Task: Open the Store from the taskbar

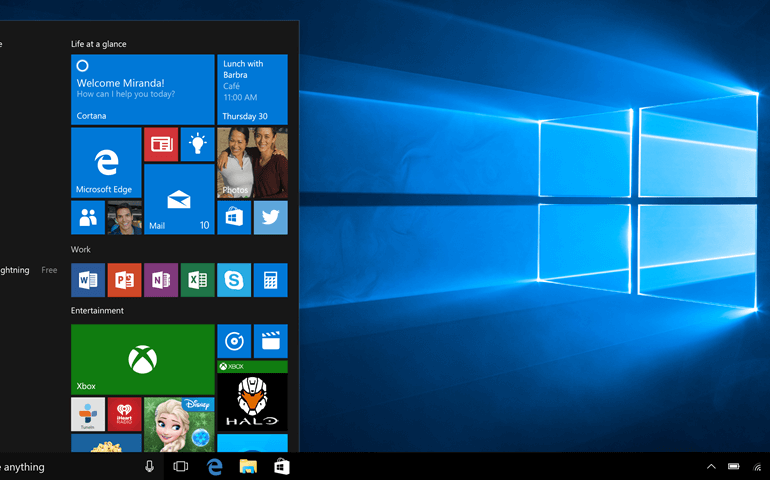Action: point(282,466)
